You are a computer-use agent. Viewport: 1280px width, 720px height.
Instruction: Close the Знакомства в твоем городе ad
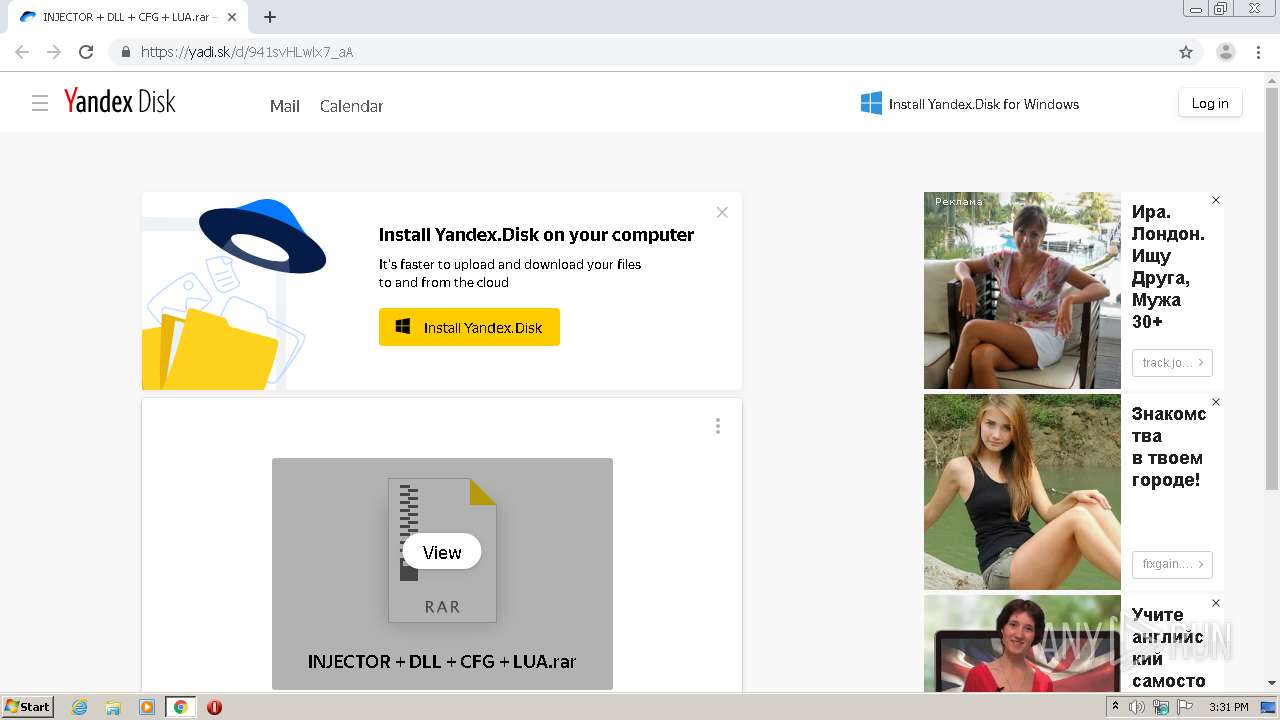click(1216, 402)
